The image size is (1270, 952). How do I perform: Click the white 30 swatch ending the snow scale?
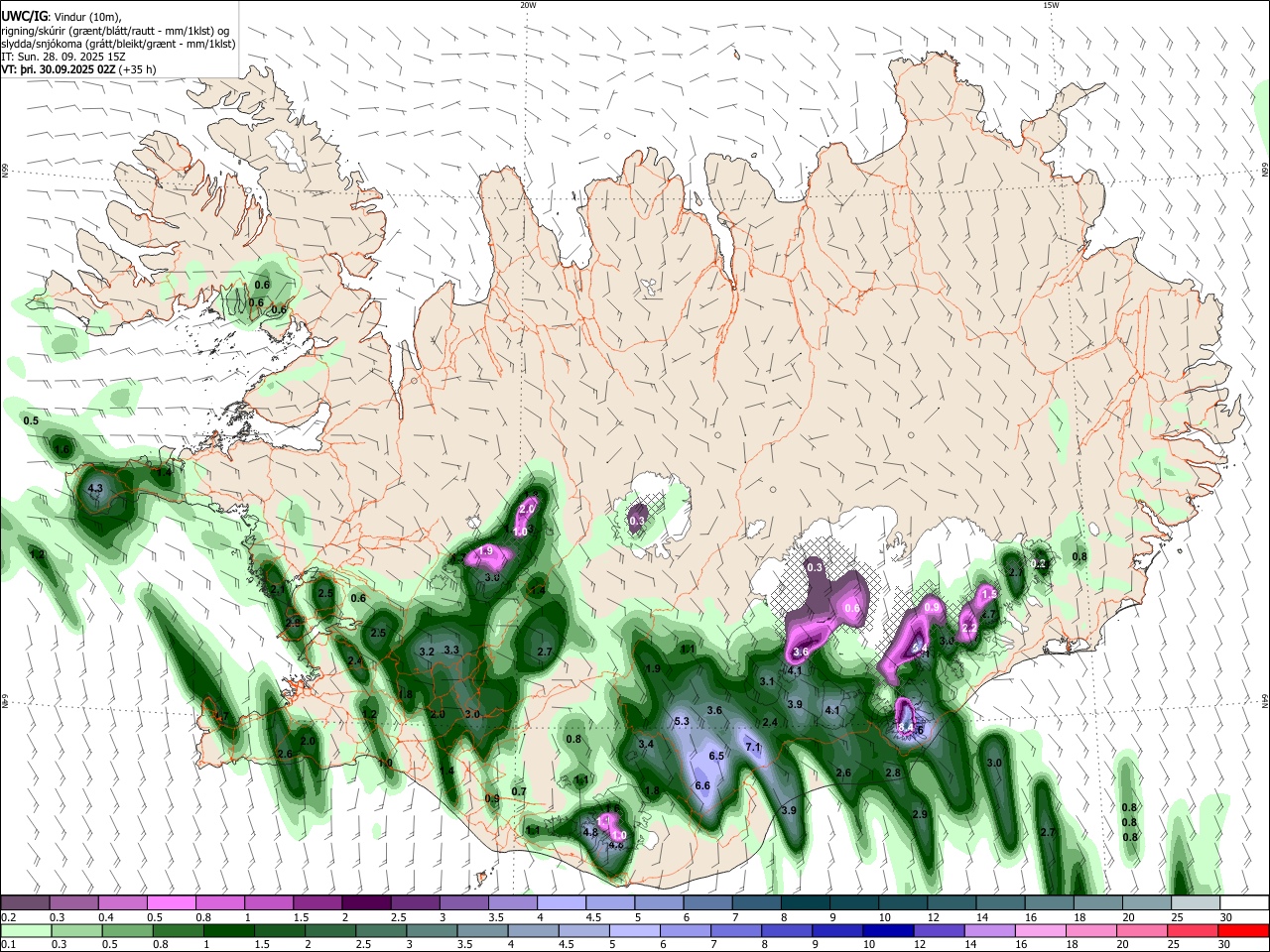click(x=1244, y=902)
